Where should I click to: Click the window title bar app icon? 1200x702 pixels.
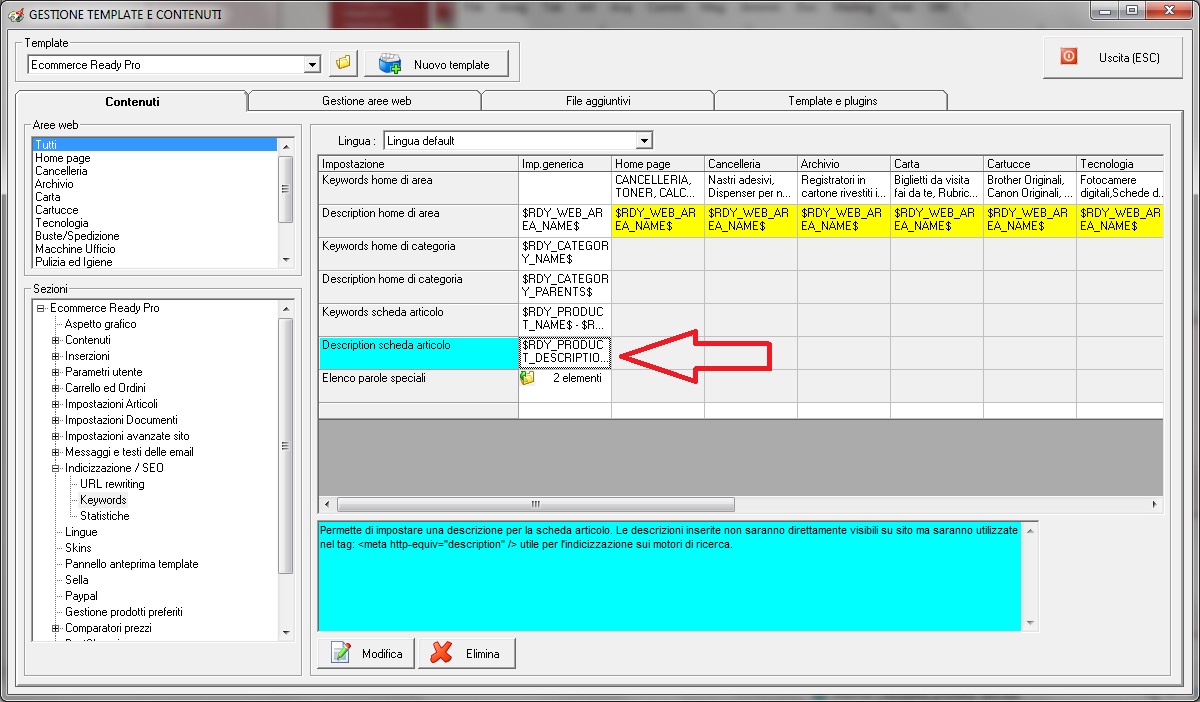pos(16,15)
